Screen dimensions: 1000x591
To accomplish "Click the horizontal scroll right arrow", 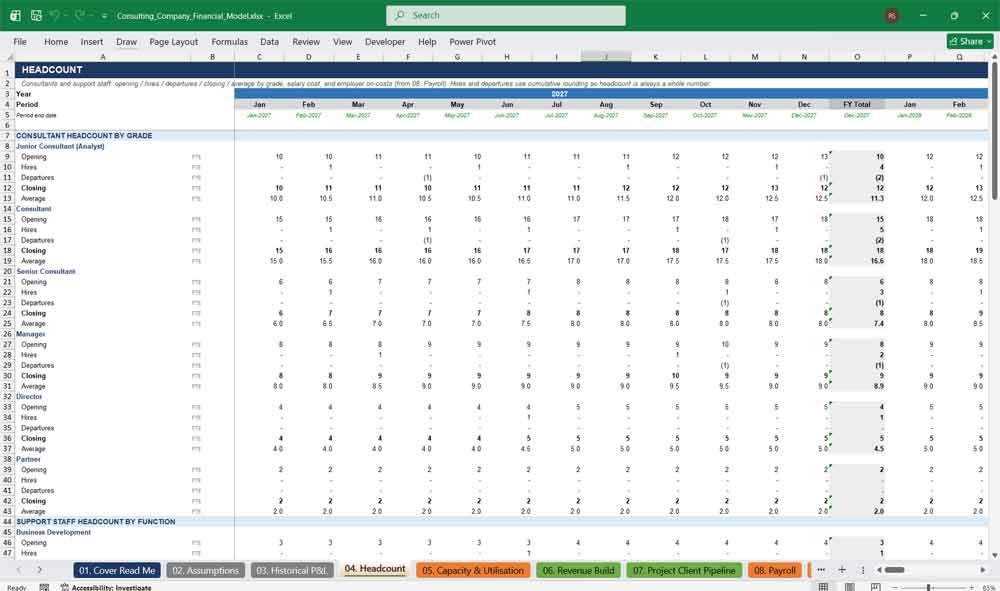I will 983,570.
